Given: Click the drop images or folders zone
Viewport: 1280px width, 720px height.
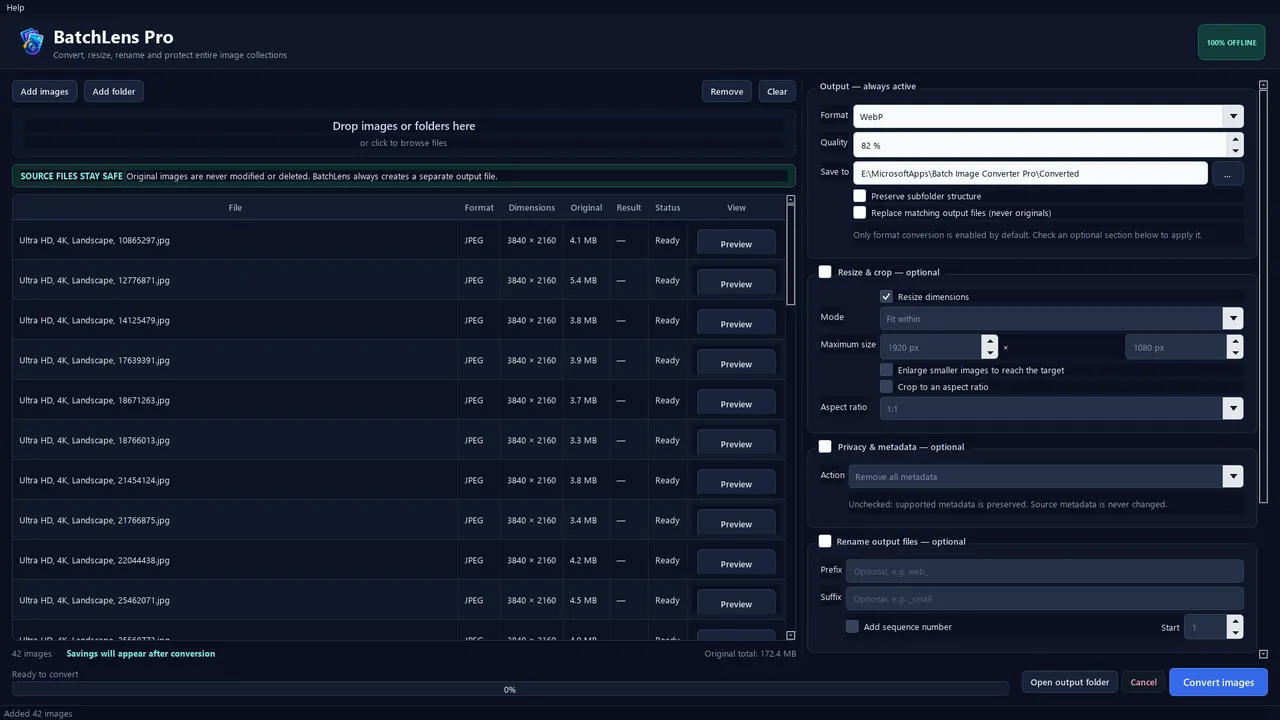Looking at the screenshot, I should 404,134.
